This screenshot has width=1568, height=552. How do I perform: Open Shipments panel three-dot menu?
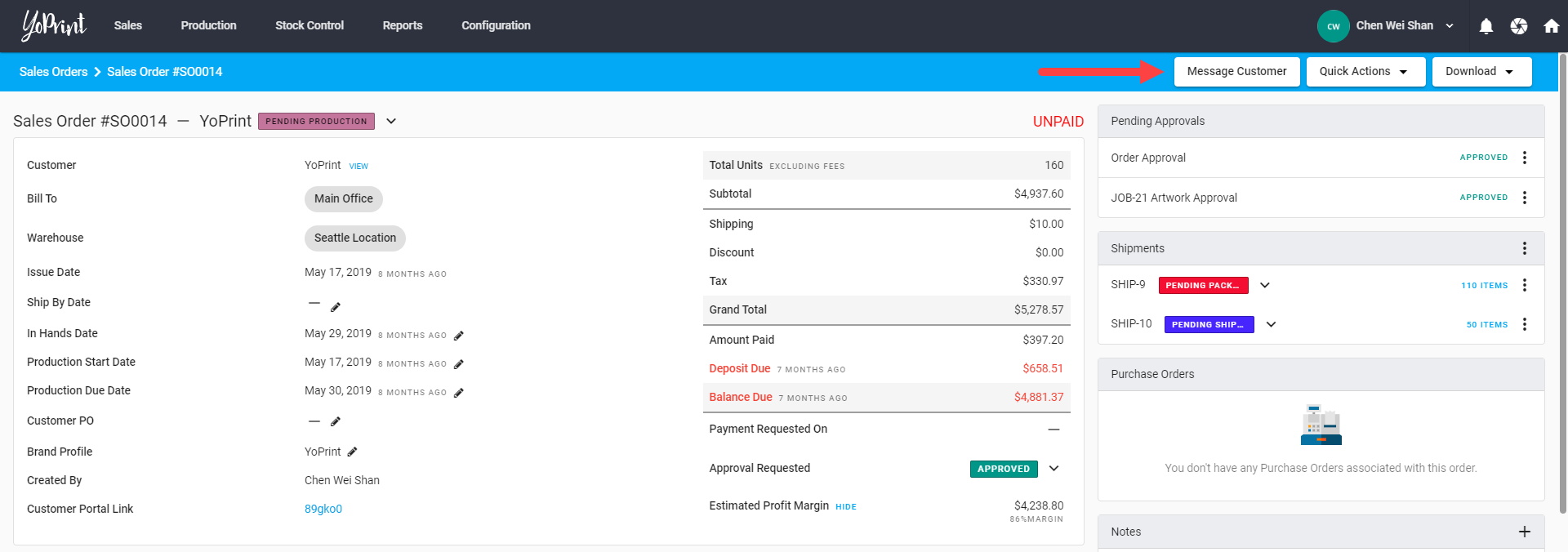click(1525, 248)
